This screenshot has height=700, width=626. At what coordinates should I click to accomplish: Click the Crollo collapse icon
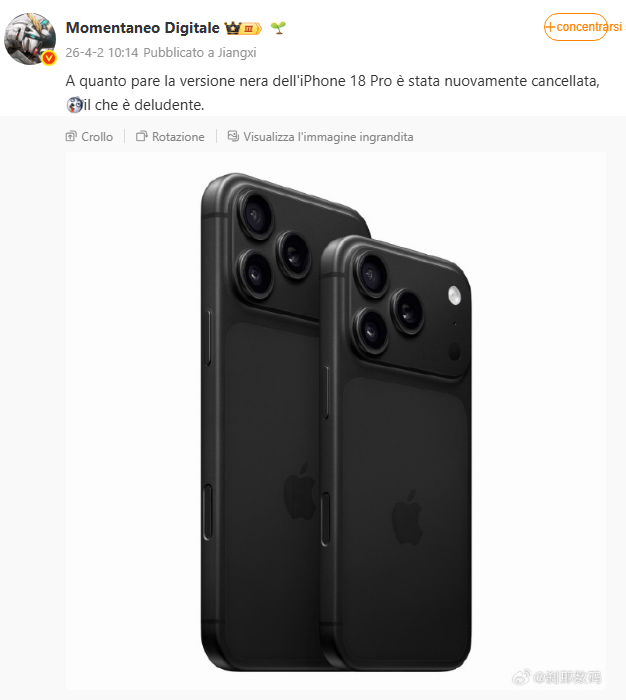point(71,136)
